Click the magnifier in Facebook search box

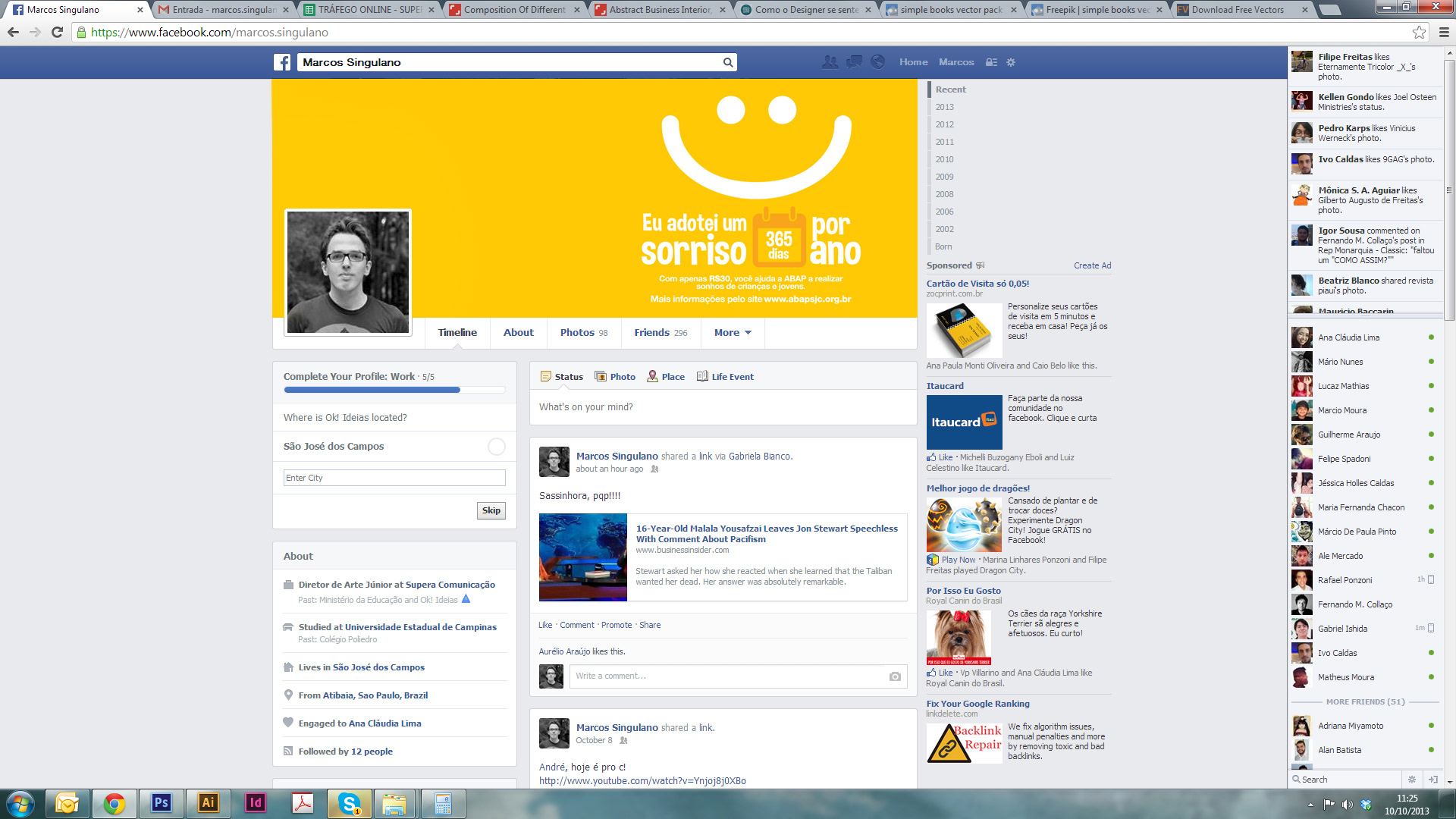728,62
